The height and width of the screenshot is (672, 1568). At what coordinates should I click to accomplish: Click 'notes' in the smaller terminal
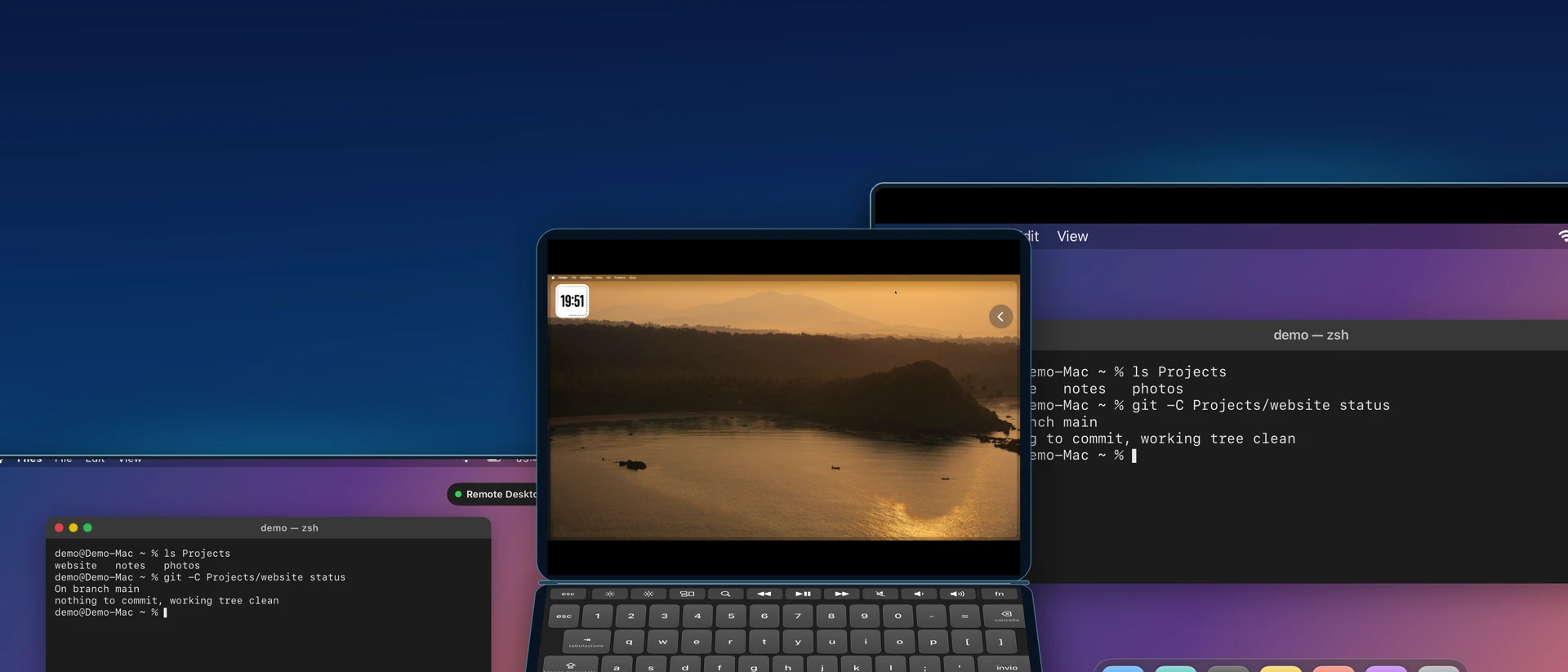(130, 565)
